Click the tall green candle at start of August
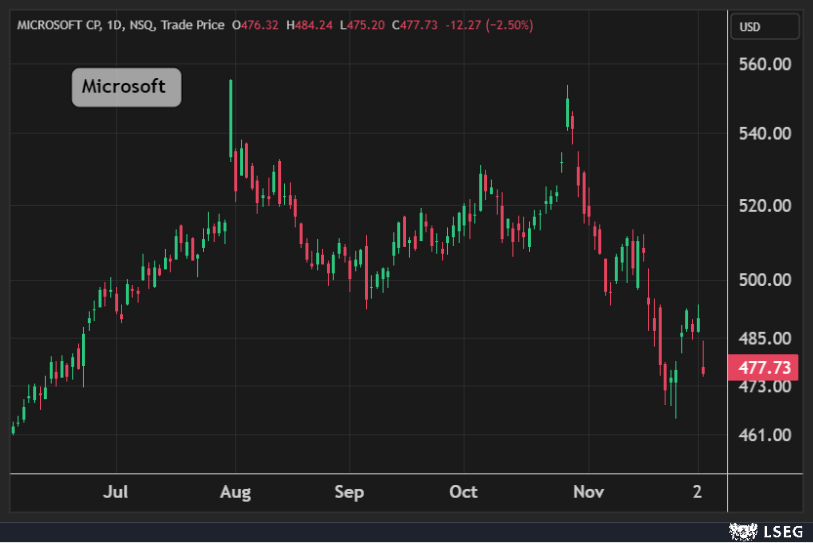 pyautogui.click(x=231, y=120)
